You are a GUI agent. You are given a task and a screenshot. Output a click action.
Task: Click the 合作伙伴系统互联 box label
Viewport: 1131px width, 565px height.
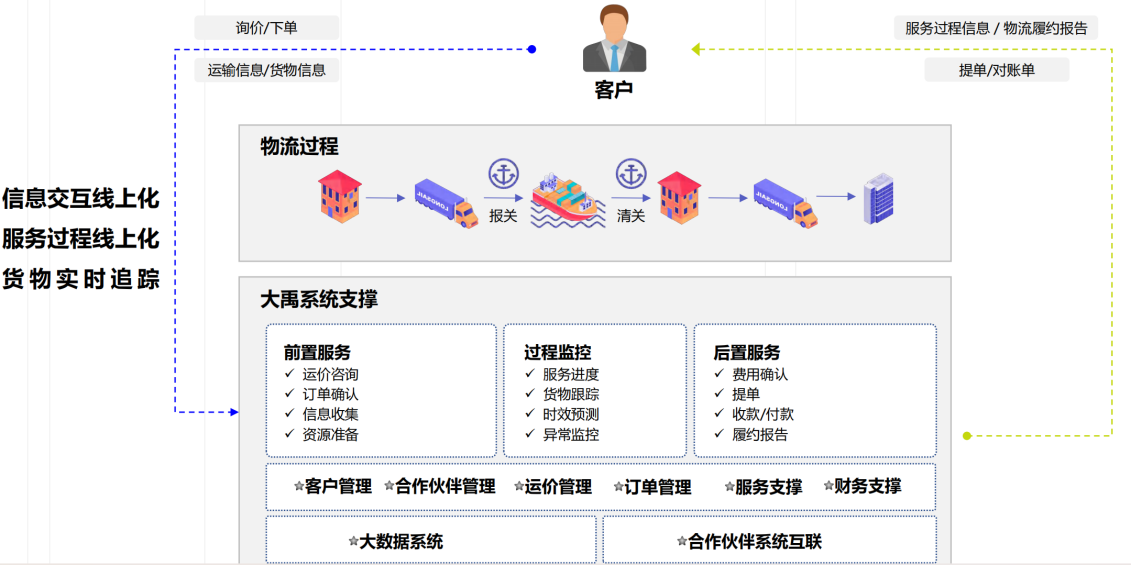[755, 541]
